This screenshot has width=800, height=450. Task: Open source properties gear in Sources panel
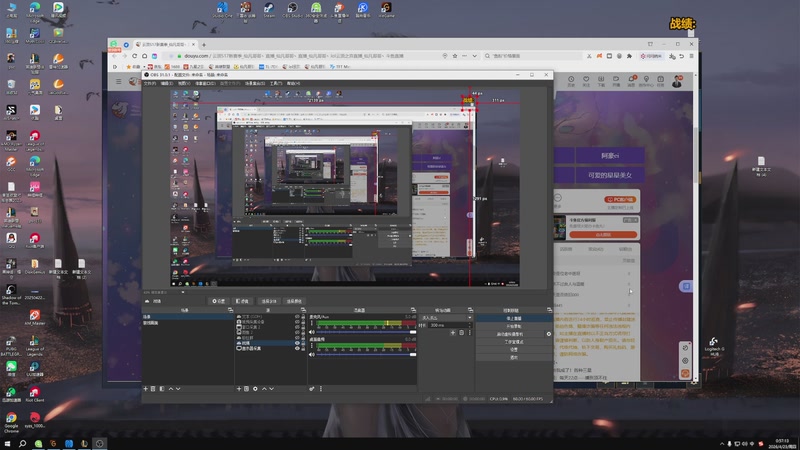[x=256, y=388]
